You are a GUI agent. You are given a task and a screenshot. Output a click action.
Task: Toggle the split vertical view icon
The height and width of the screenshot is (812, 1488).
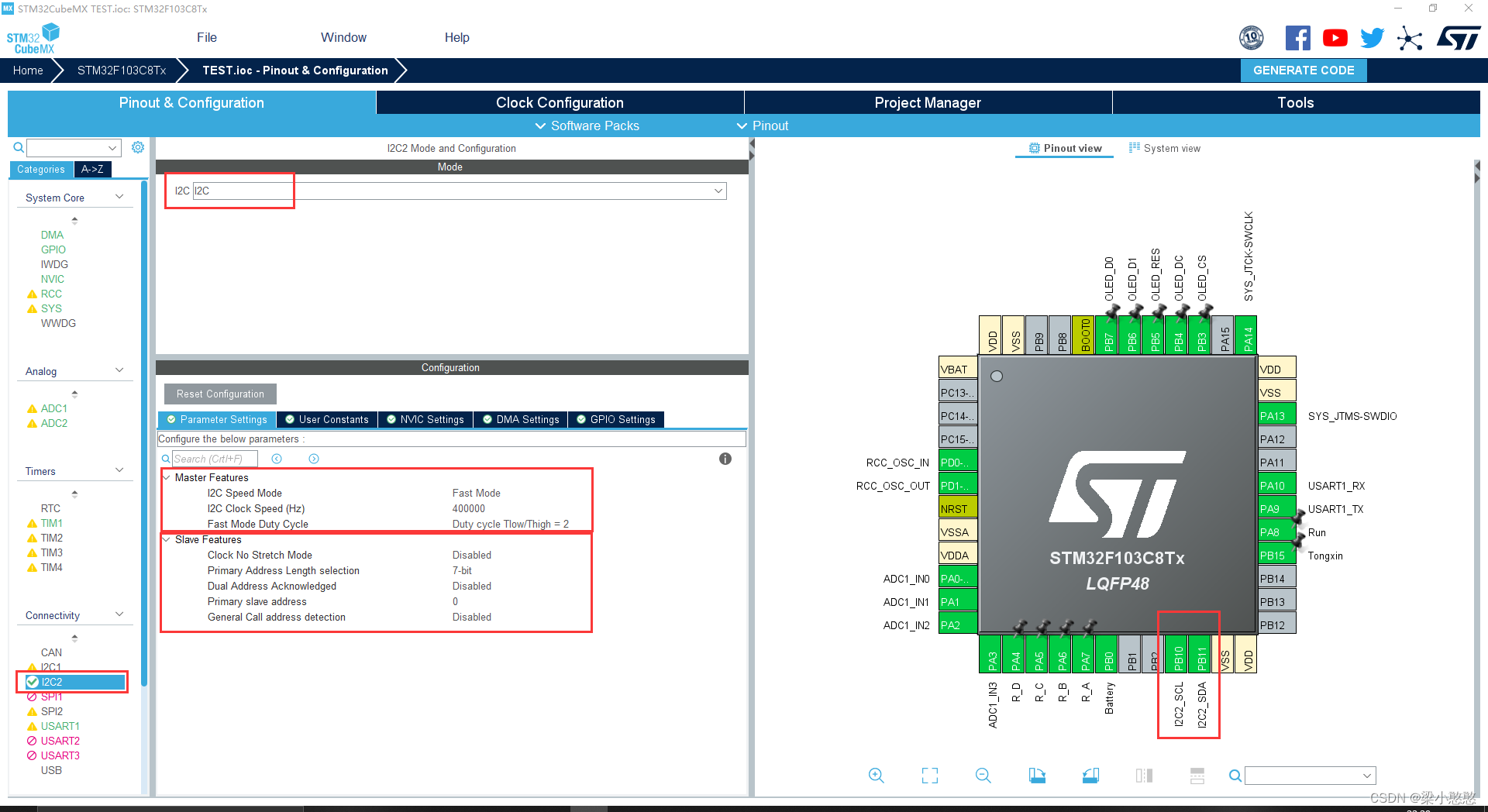pyautogui.click(x=1144, y=776)
